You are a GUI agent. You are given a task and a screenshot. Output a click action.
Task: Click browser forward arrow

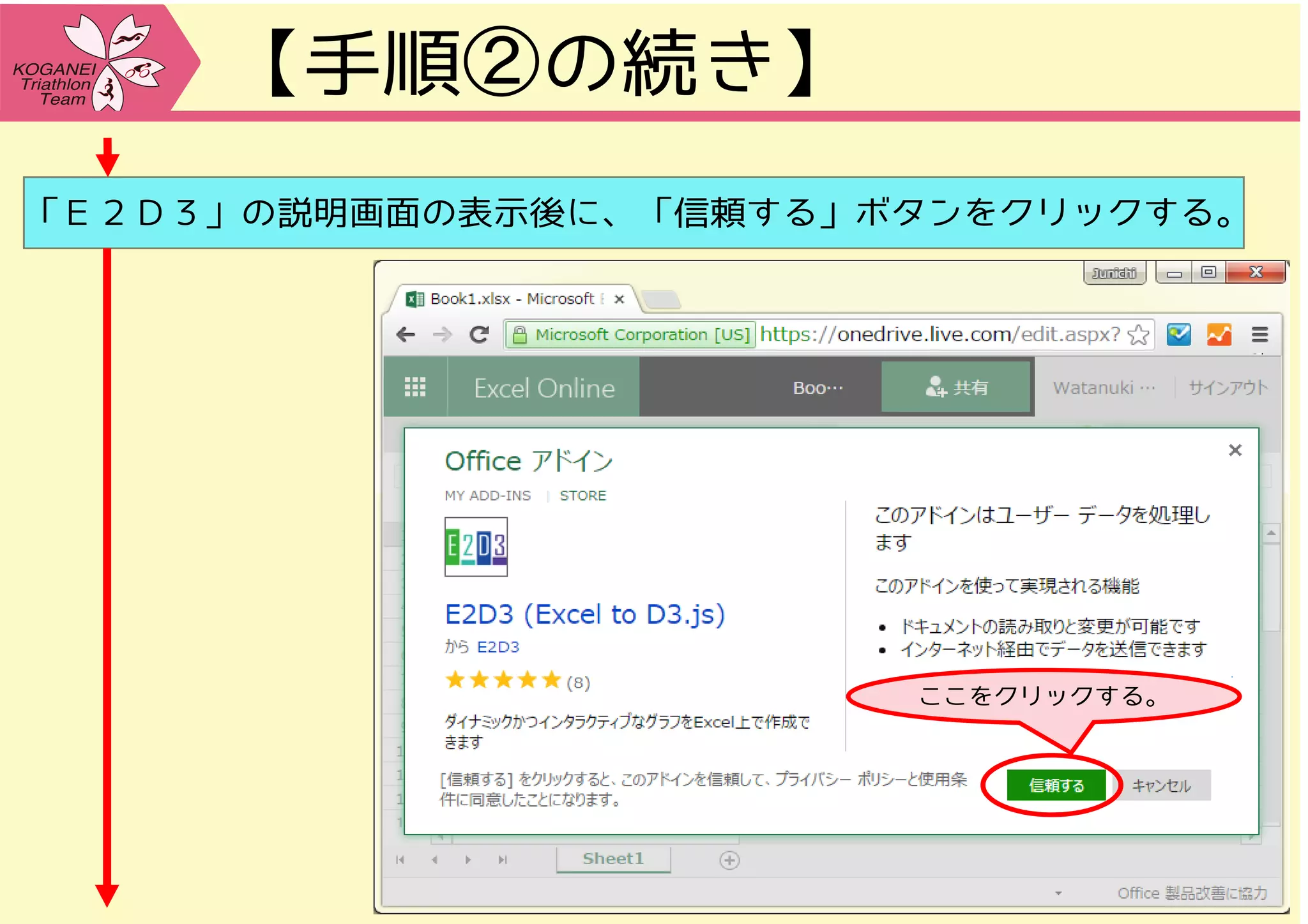442,334
